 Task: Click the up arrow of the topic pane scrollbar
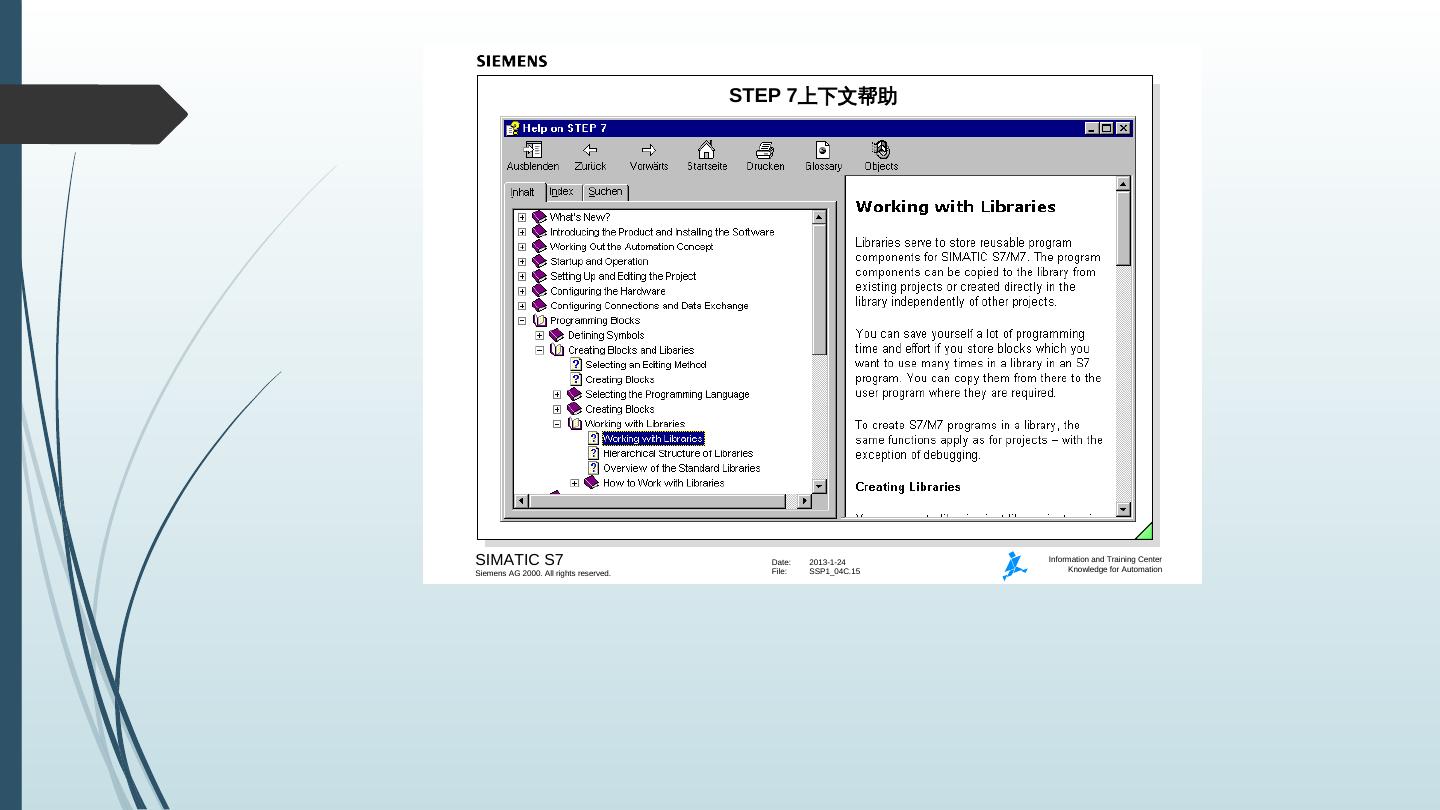coord(1123,184)
